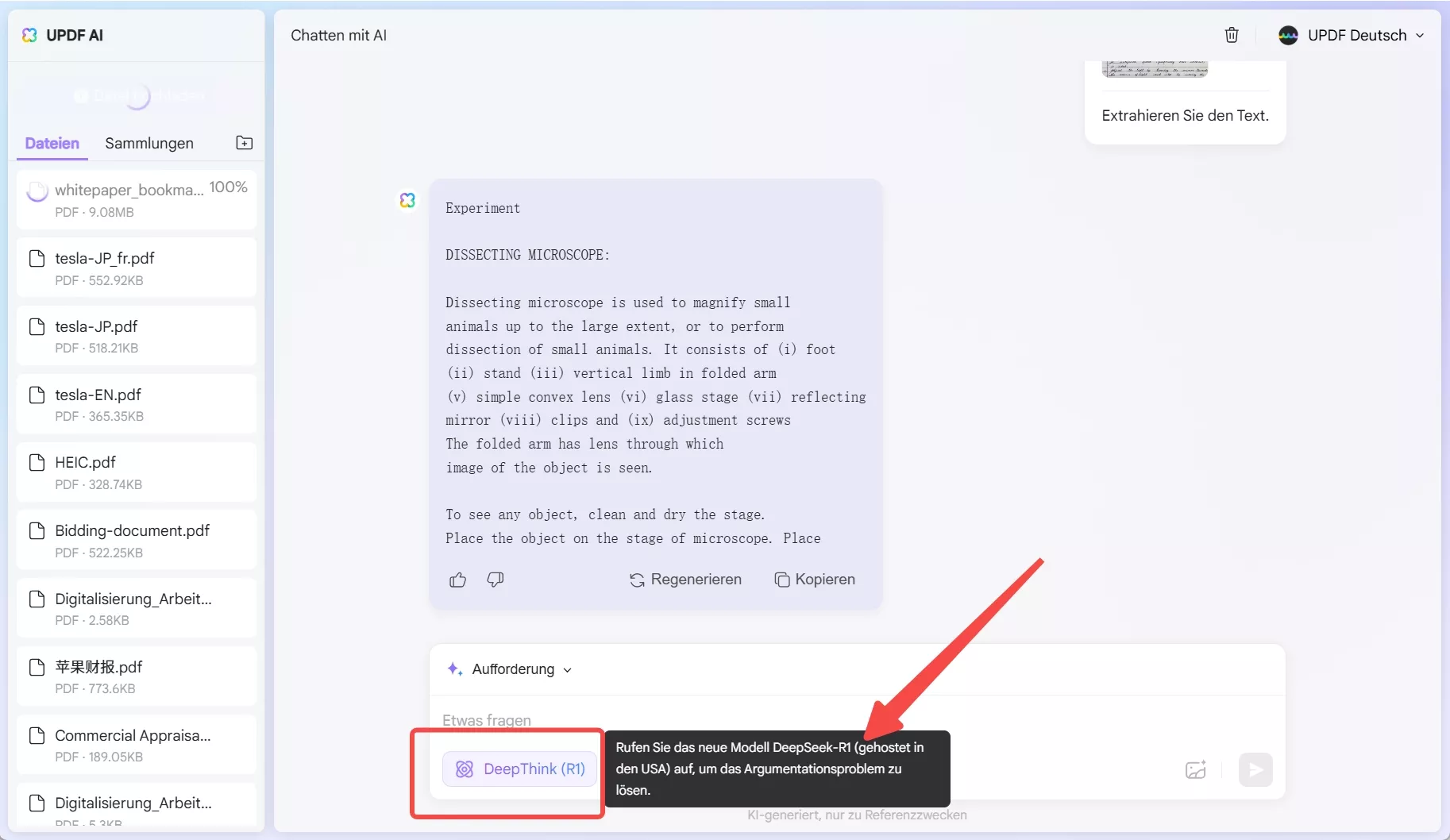The image size is (1450, 840).
Task: Click the UPDF AI logo icon
Action: [29, 35]
